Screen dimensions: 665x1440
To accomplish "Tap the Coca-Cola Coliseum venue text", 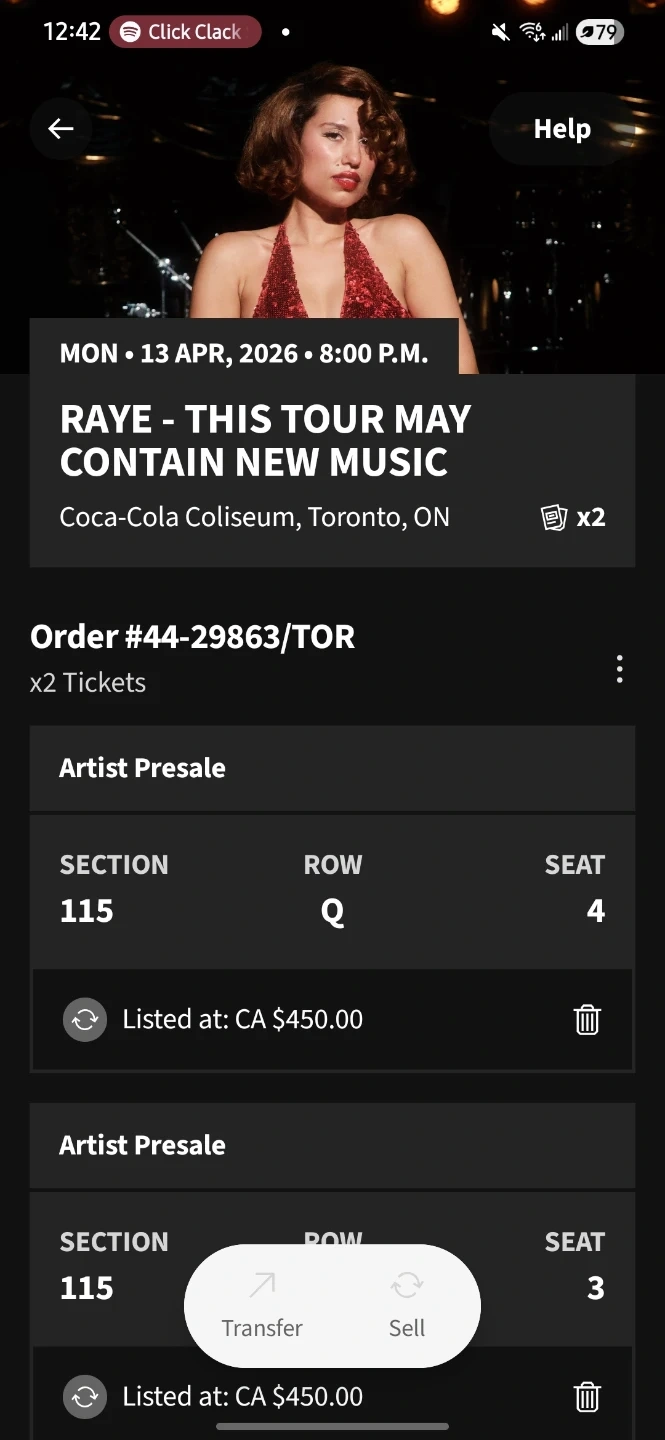I will (x=254, y=517).
